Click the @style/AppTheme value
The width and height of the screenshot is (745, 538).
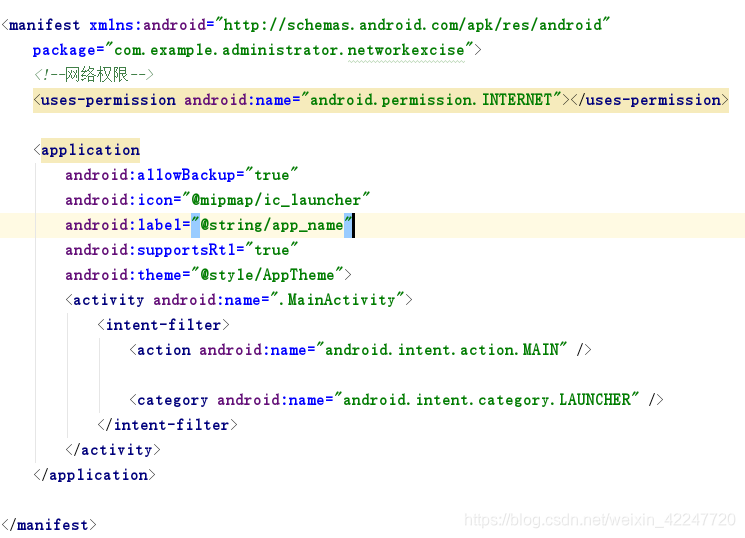tap(267, 275)
